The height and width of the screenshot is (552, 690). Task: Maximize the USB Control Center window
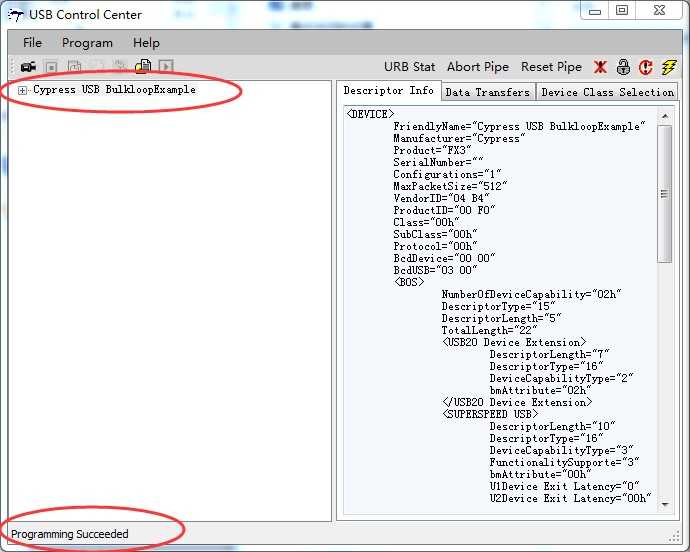621,10
